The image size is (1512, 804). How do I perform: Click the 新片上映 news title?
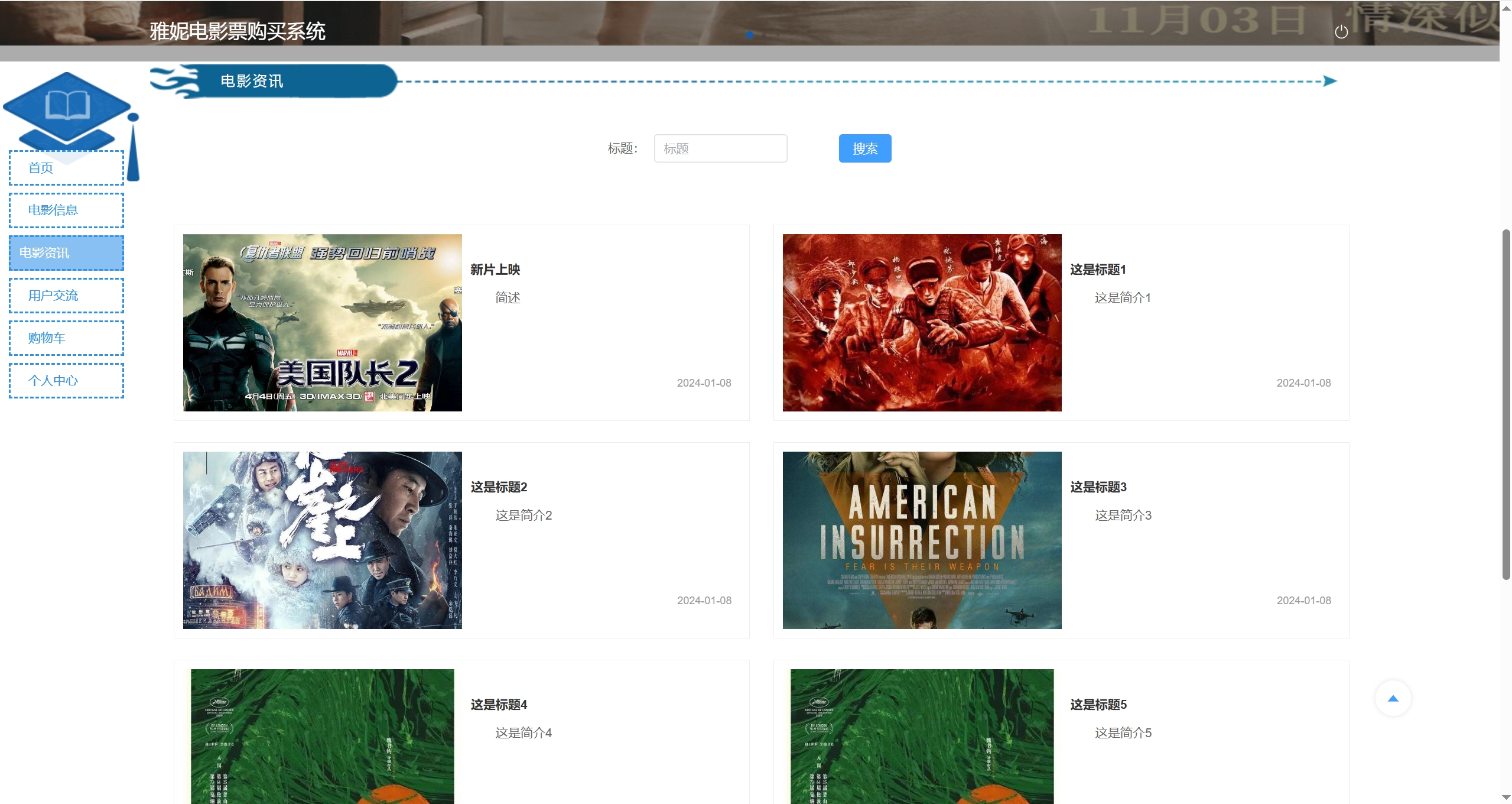click(495, 270)
